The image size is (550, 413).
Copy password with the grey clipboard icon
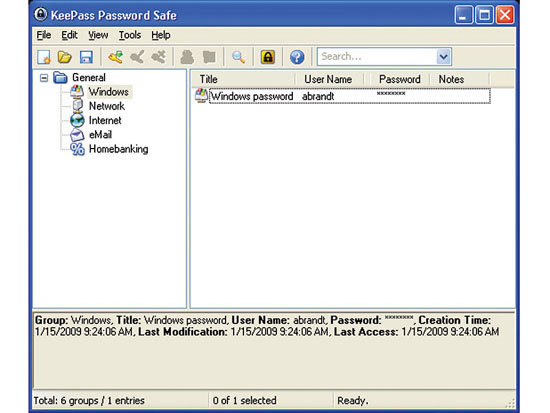pyautogui.click(x=209, y=57)
